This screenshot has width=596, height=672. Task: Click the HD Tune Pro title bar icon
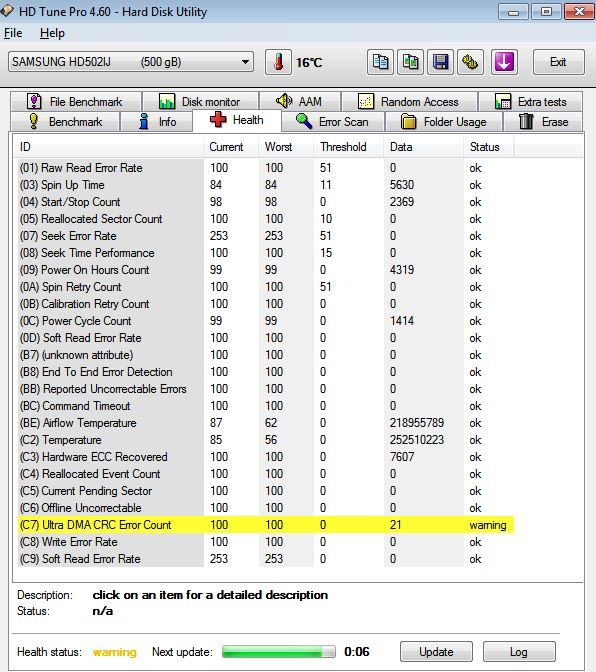[x=7, y=11]
